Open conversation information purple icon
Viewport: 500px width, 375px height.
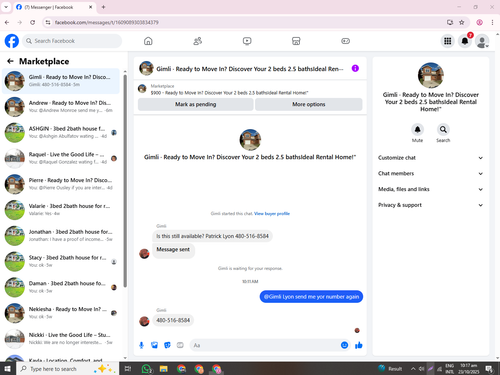355,68
